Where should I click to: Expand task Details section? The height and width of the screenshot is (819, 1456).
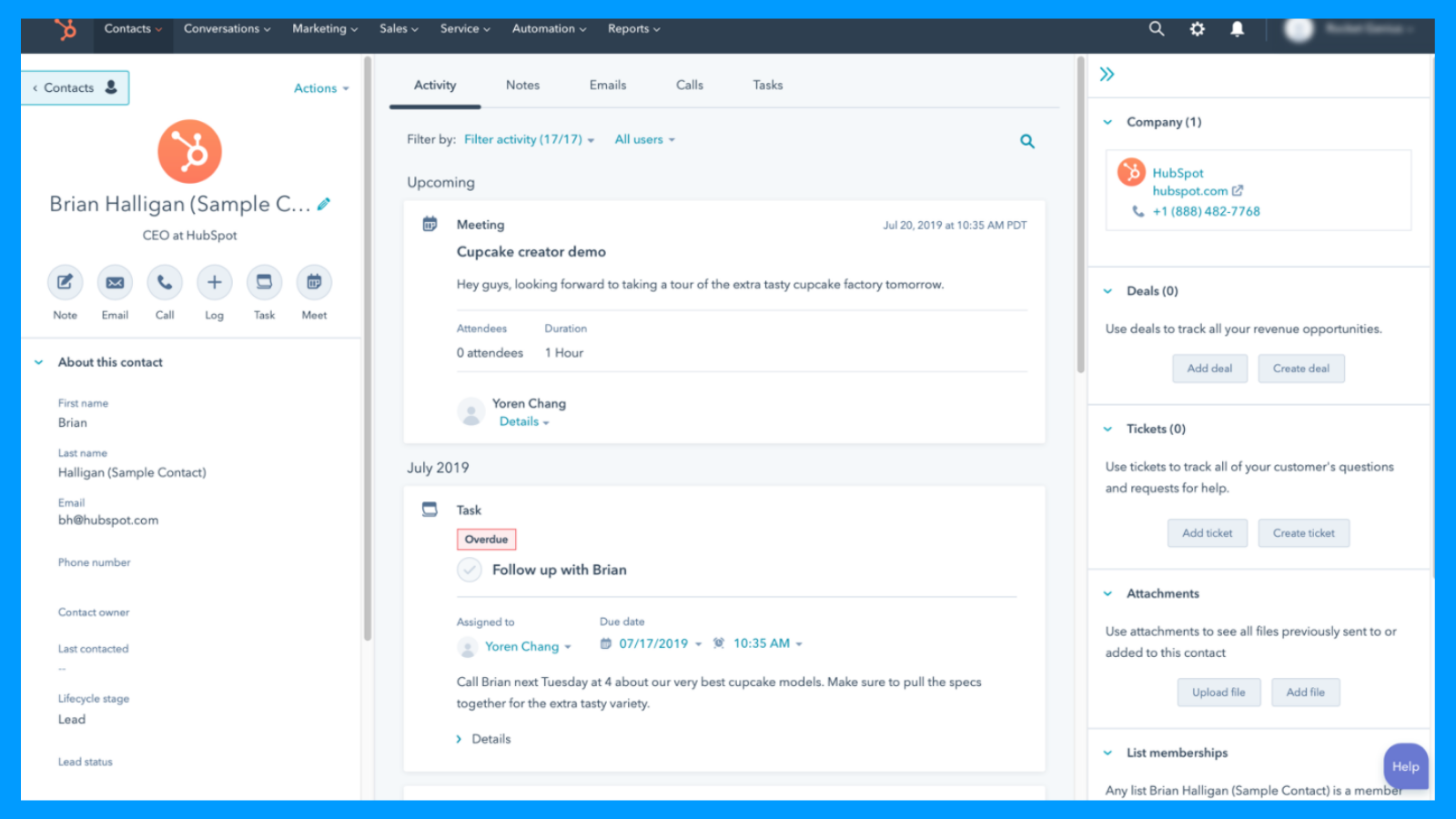[483, 739]
